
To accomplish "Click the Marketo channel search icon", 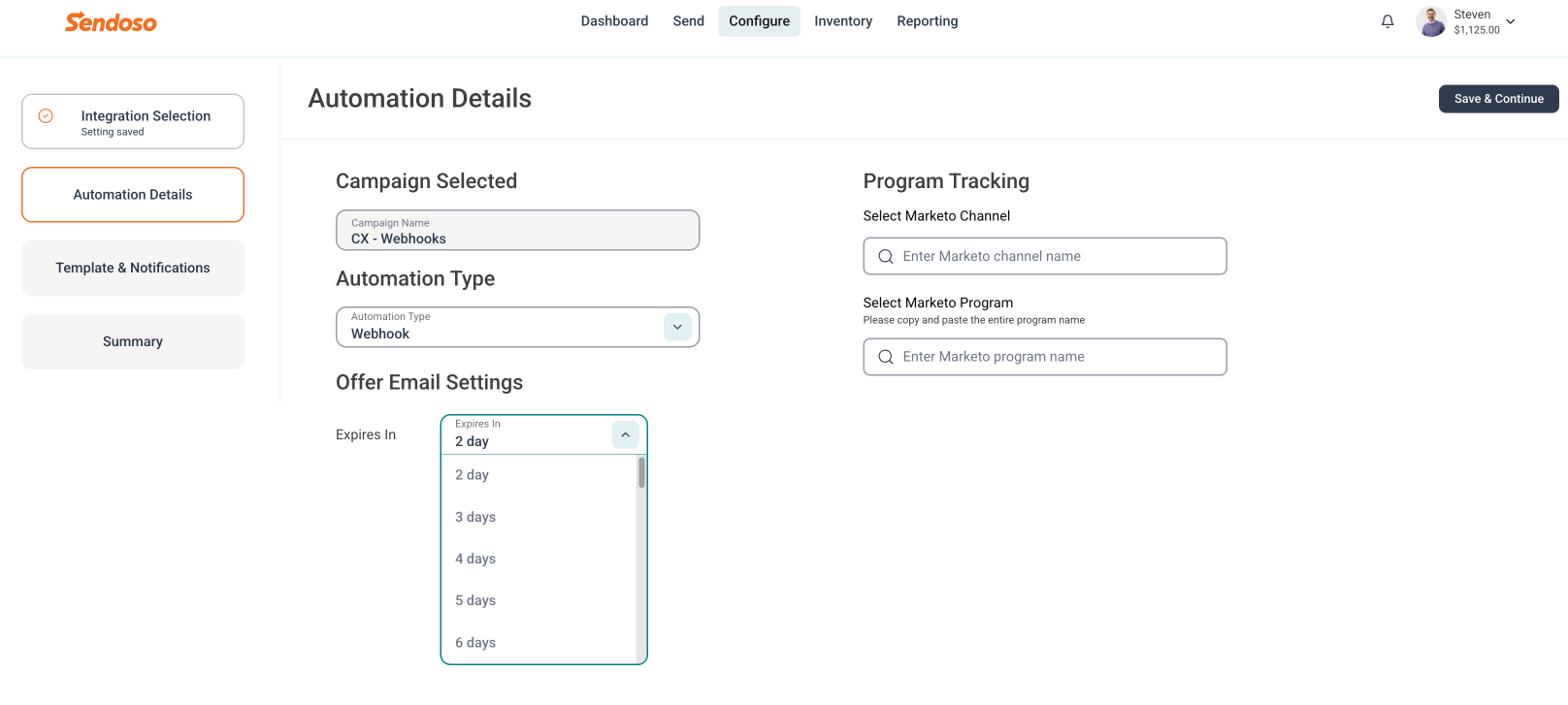I will (x=886, y=256).
